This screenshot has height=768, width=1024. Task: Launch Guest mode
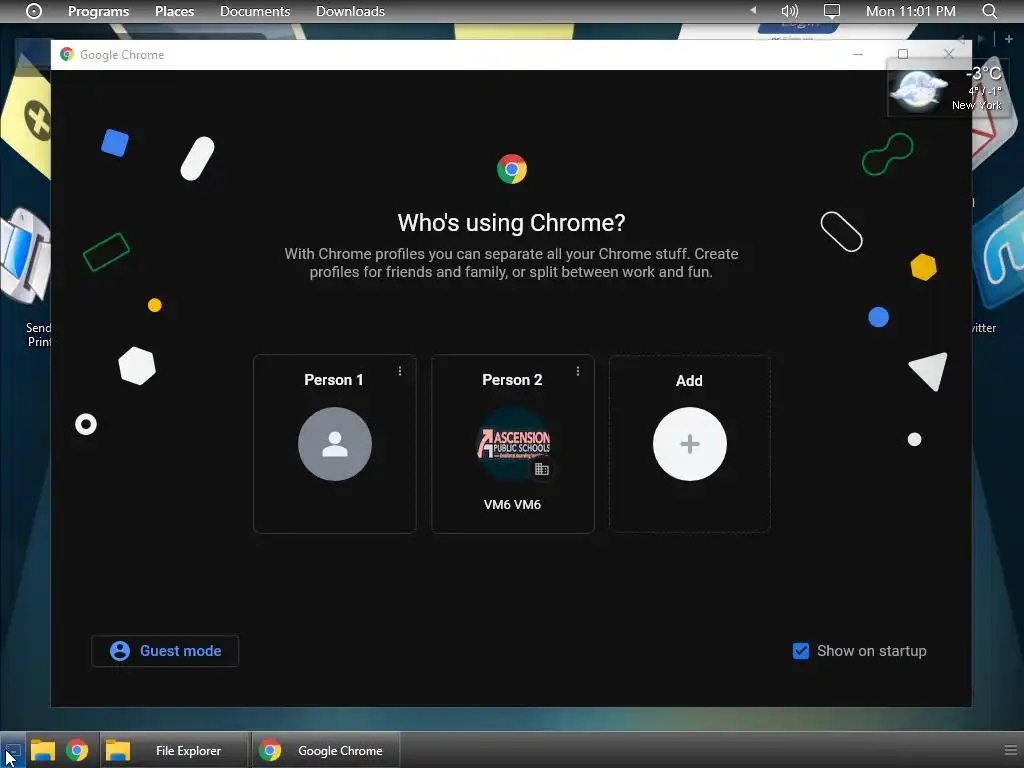click(x=165, y=650)
